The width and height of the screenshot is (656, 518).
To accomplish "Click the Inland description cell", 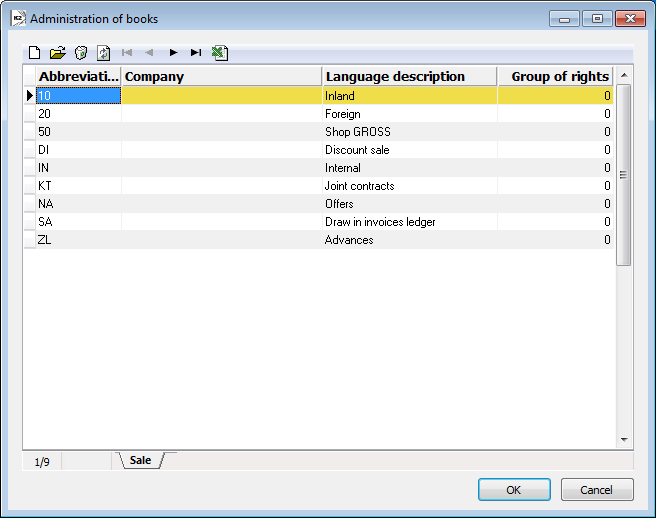I will point(410,96).
